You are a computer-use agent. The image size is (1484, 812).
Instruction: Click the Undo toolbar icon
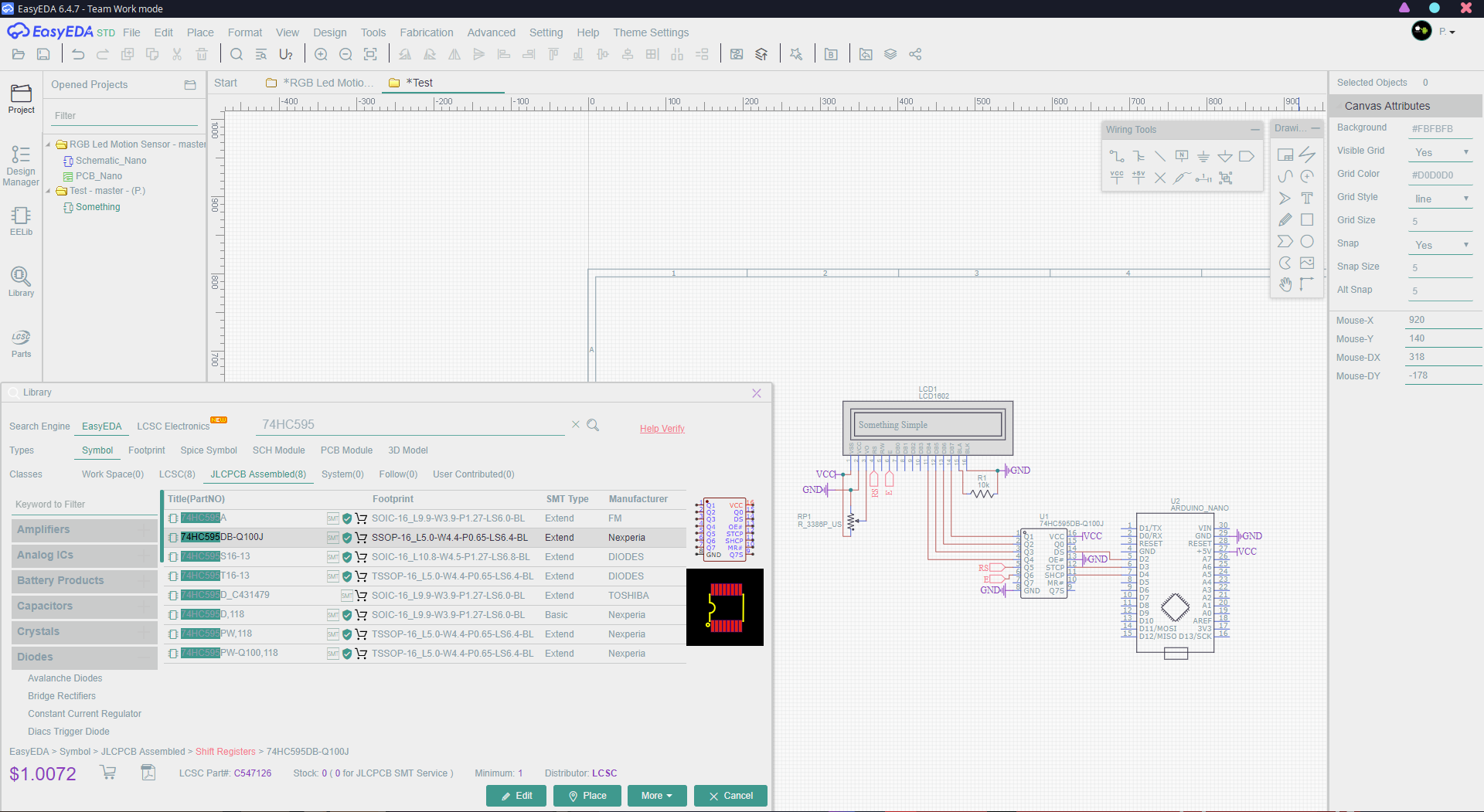pos(78,54)
